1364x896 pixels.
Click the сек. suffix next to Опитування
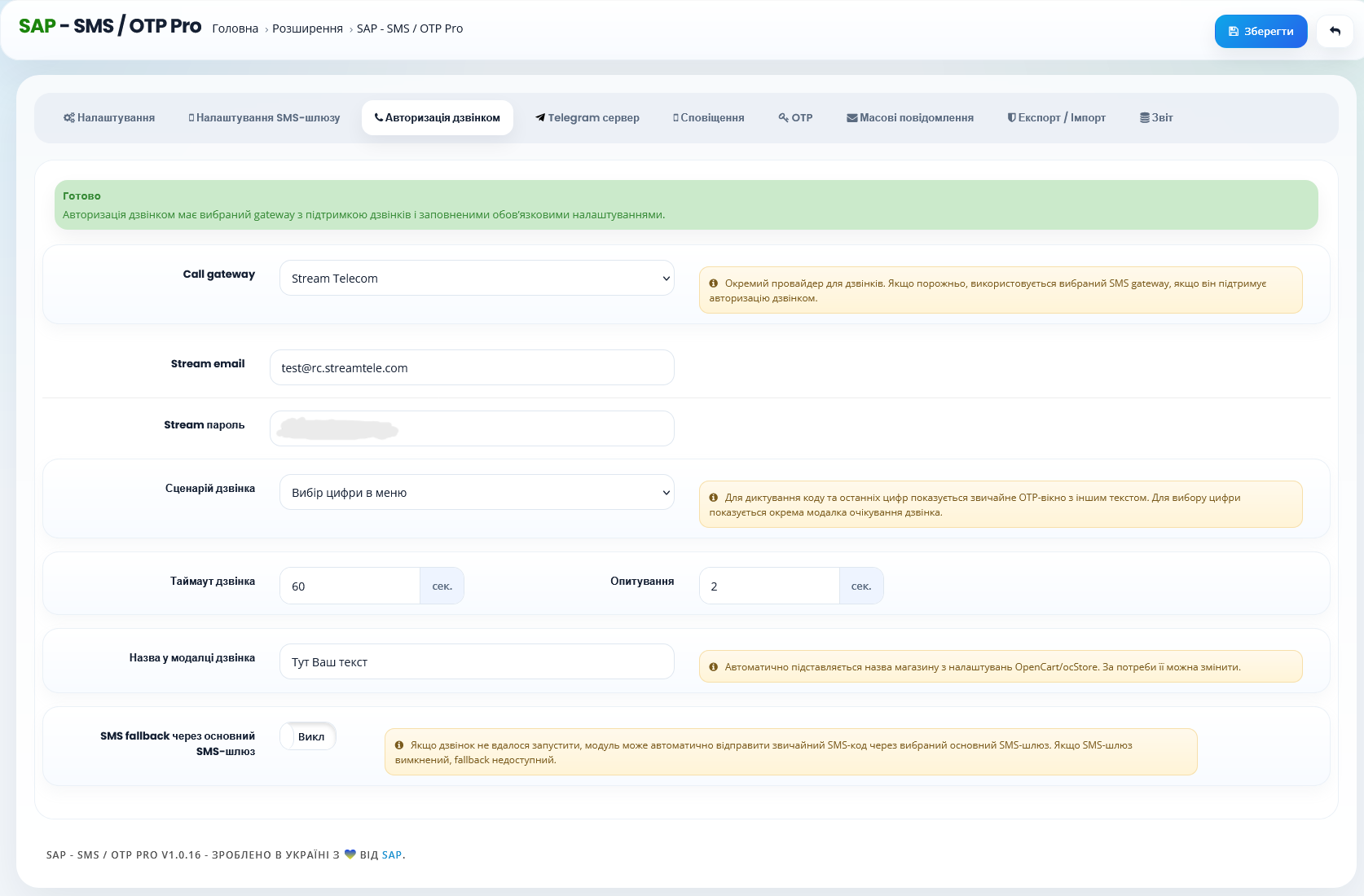point(861,586)
